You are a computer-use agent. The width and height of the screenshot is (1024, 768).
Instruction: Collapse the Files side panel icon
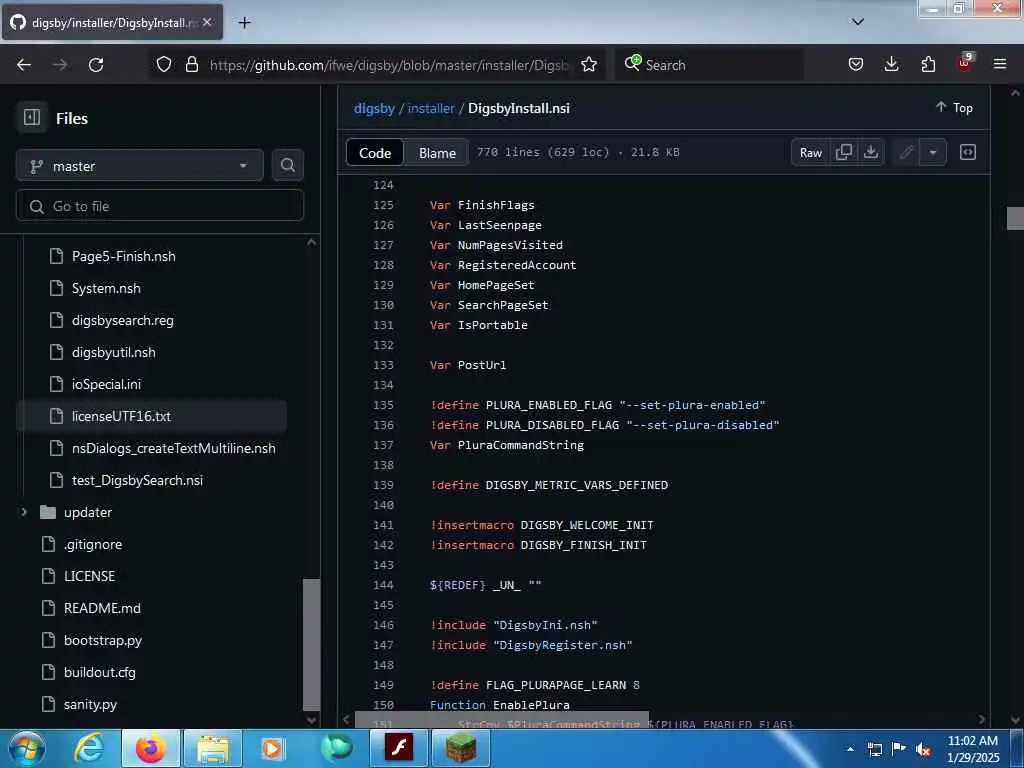31,118
